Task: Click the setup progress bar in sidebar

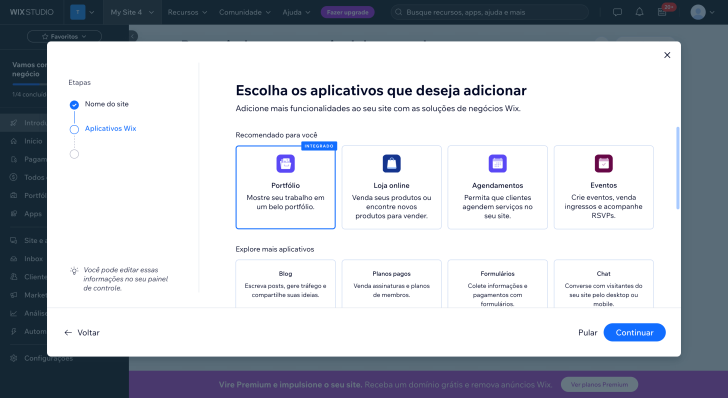Action: pyautogui.click(x=29, y=85)
